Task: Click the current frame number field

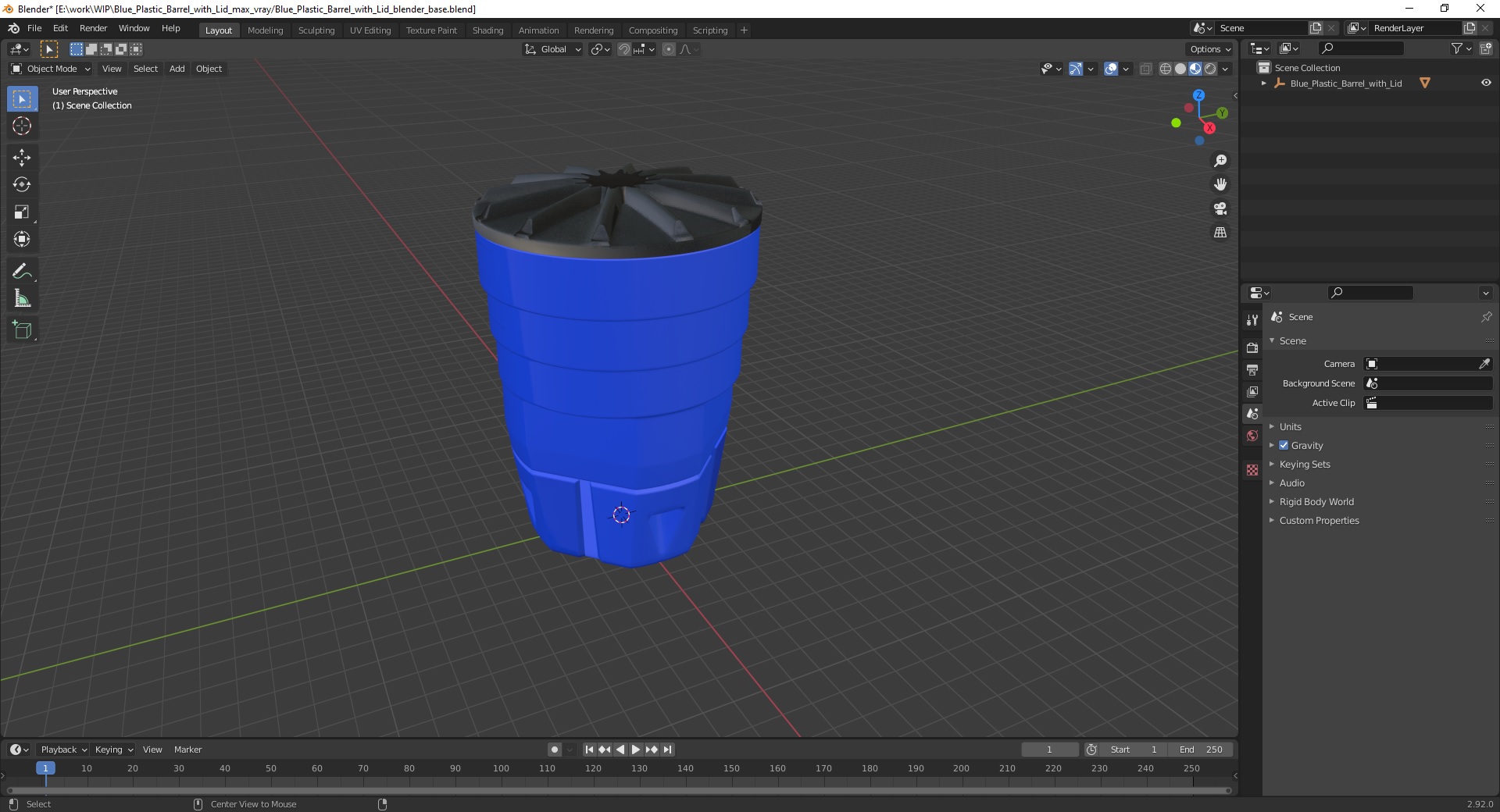Action: pos(1049,750)
